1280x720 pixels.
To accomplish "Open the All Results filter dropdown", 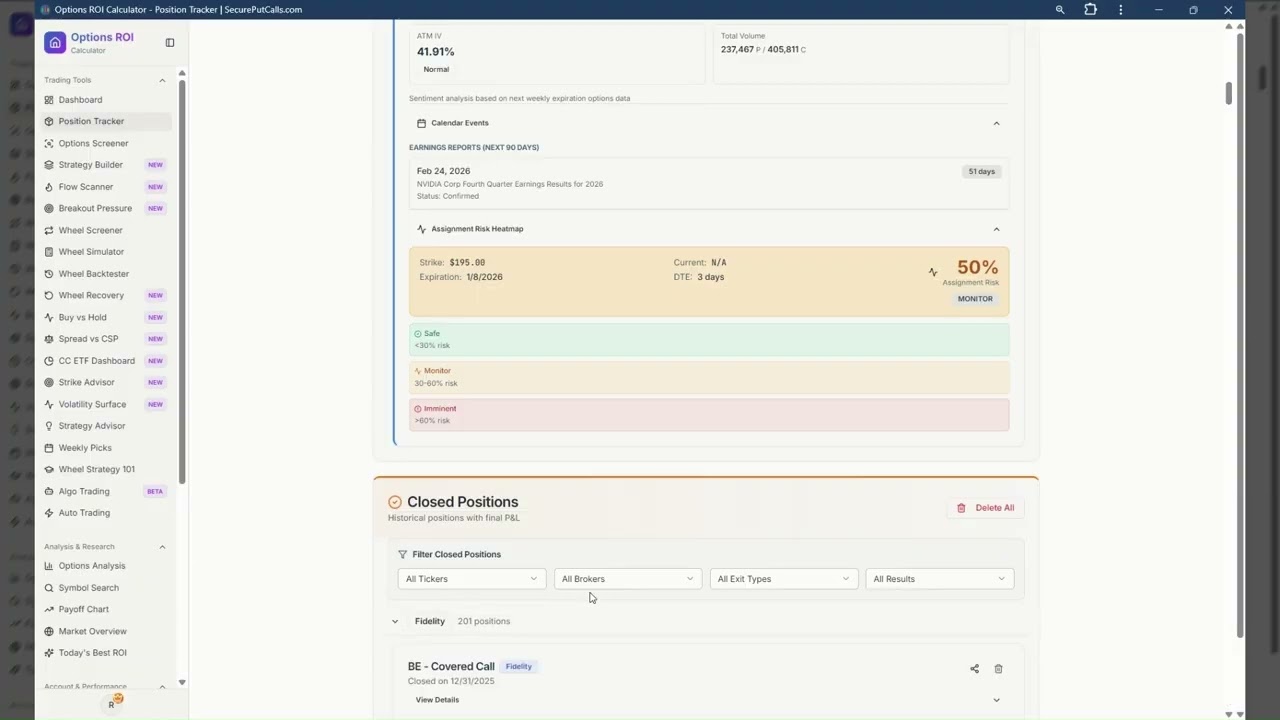I will pos(939,579).
